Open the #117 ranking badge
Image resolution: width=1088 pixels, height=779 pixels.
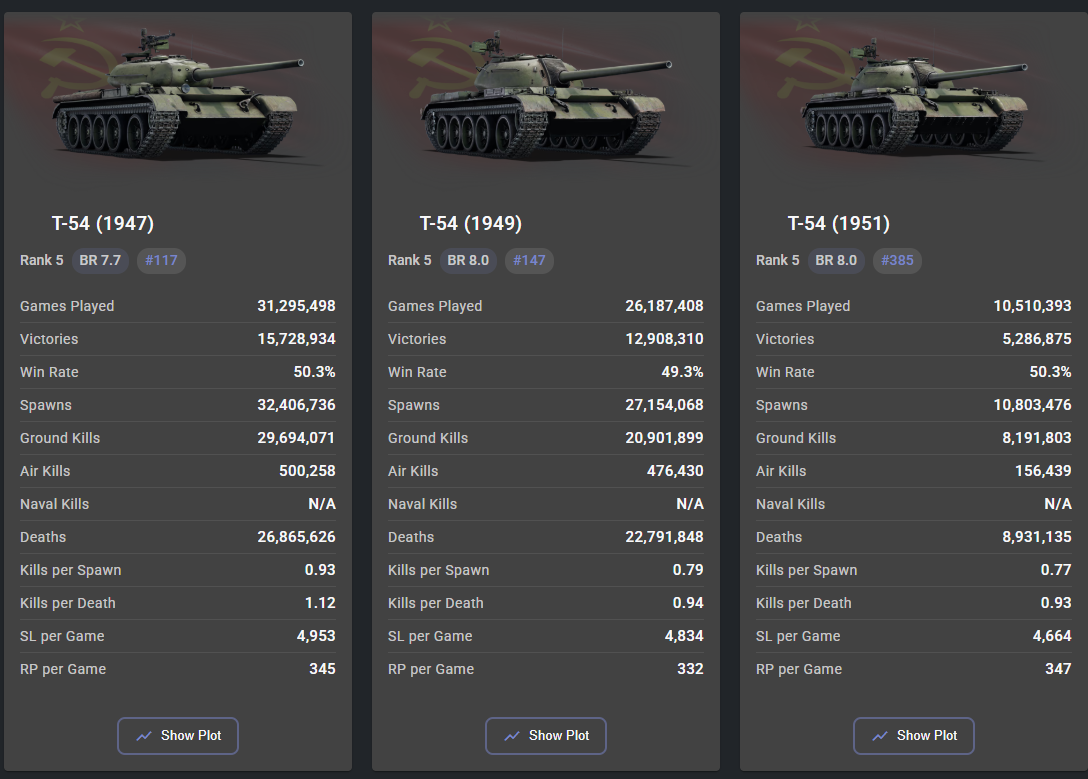click(x=161, y=260)
